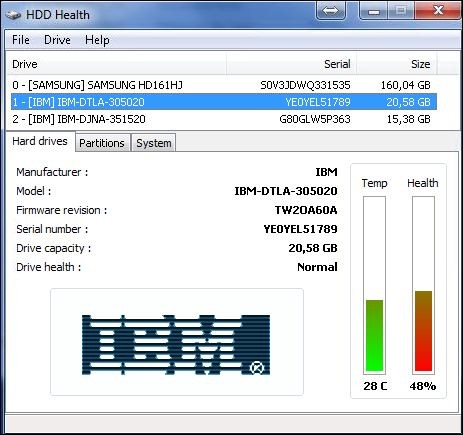Click the IBM logo image
This screenshot has width=463, height=435.
tap(176, 345)
